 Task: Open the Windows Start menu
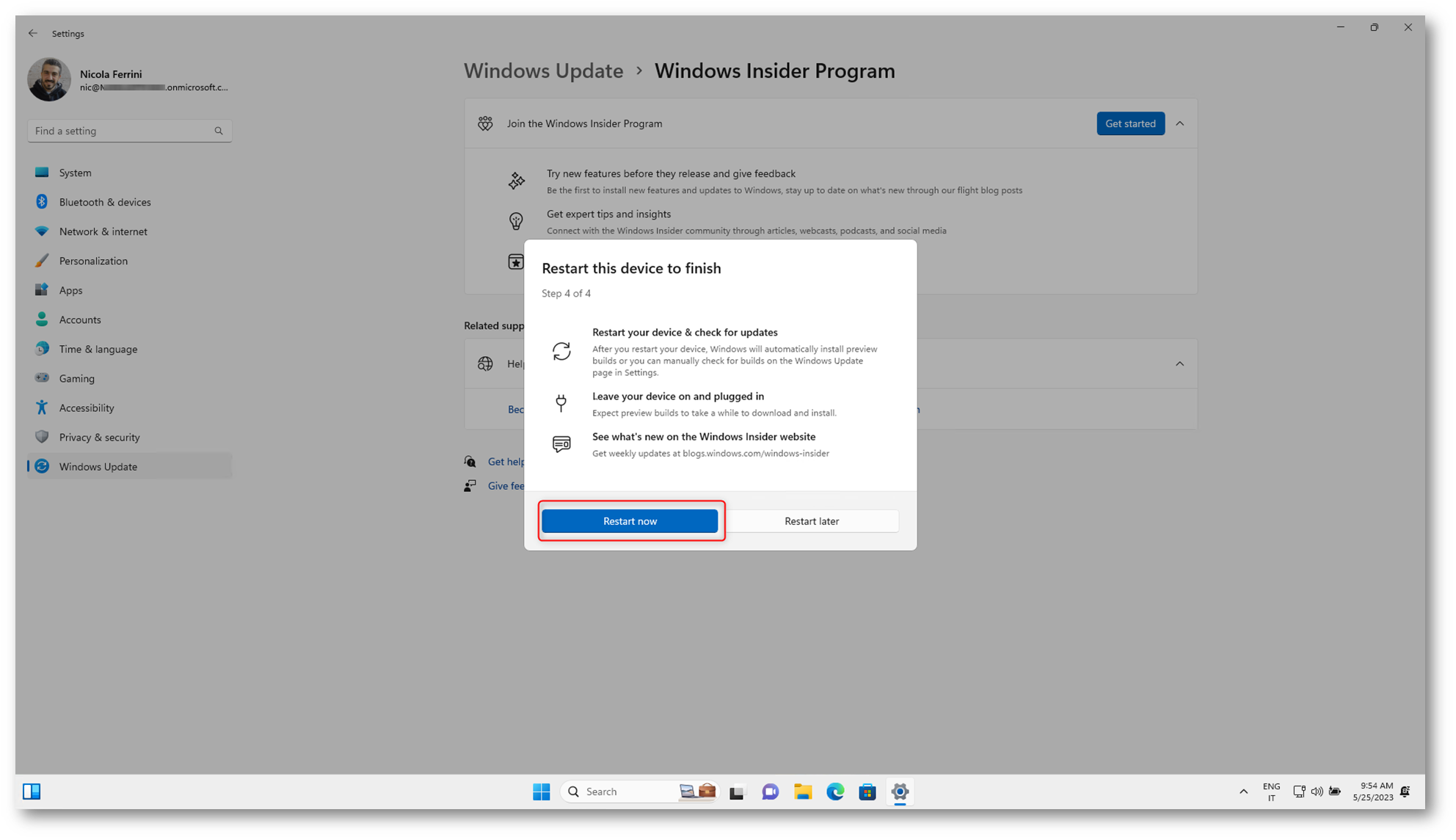click(x=541, y=791)
